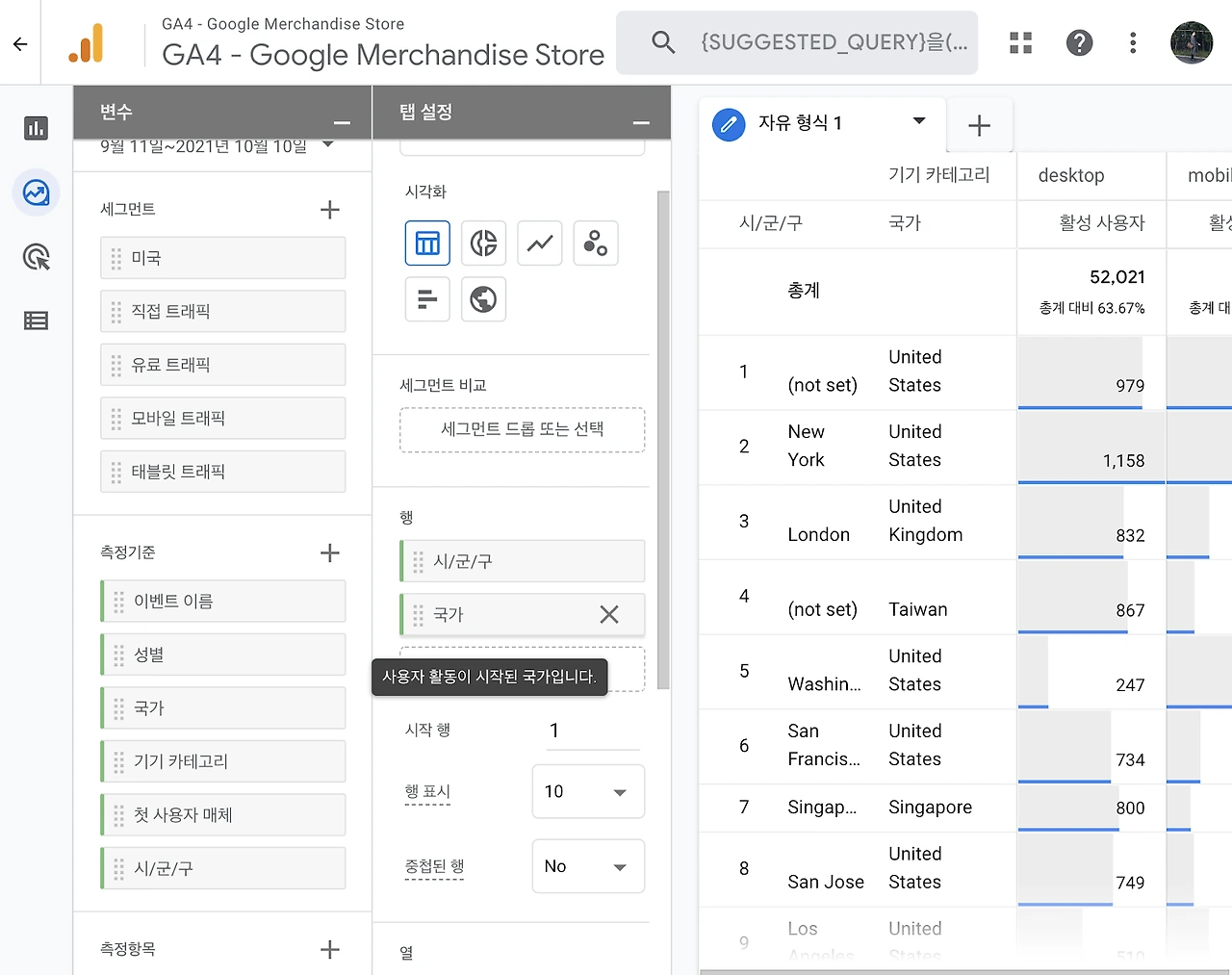Screen dimensions: 1232x975
Task: Open the Advertising section in left sidebar
Action: [37, 257]
